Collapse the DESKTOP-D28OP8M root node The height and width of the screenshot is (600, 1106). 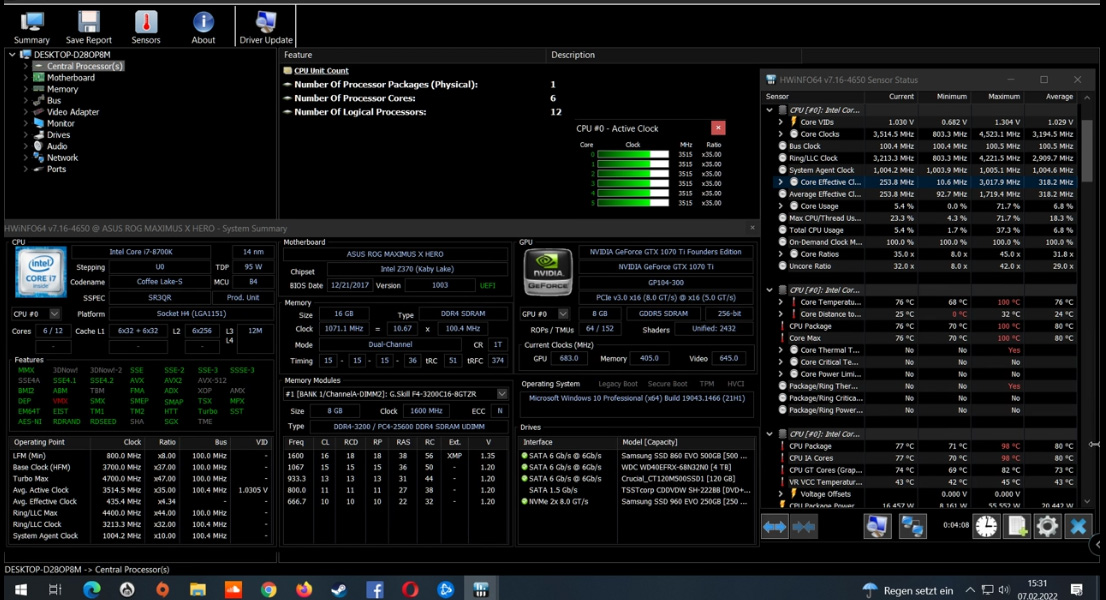pos(12,54)
